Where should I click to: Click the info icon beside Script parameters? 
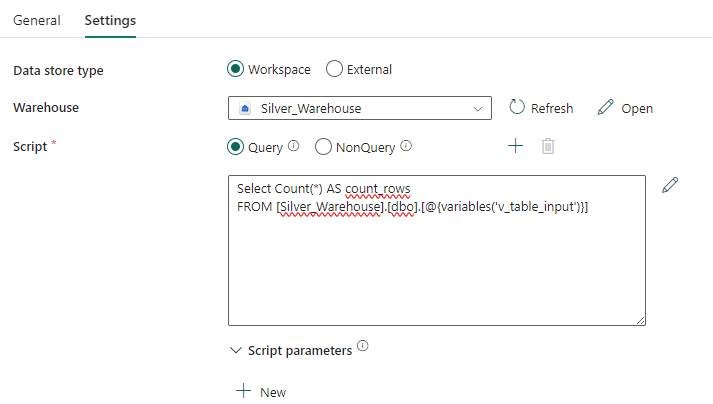[x=362, y=347]
